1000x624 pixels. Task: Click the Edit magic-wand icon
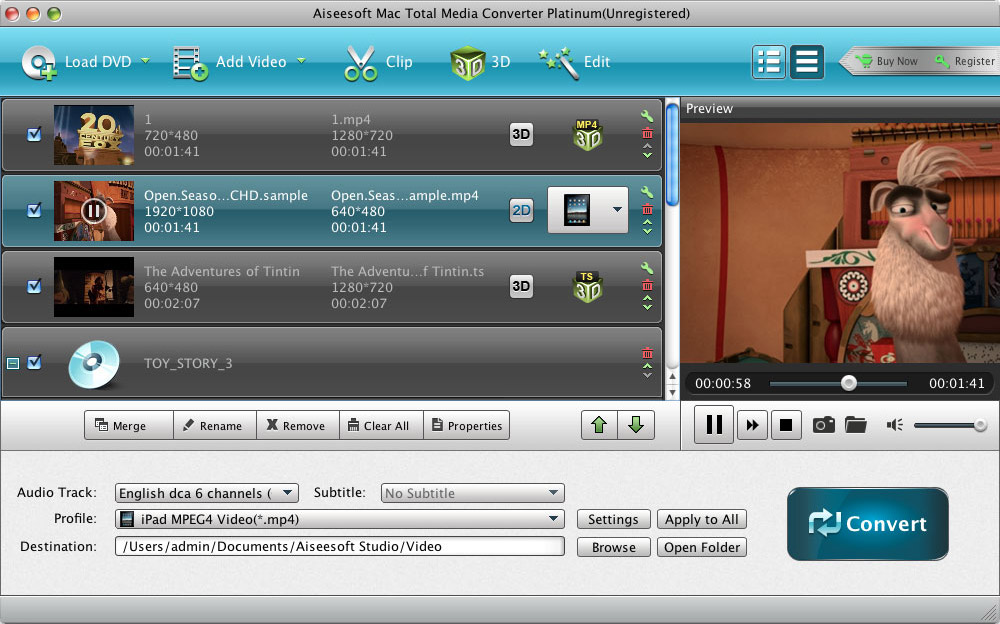click(x=554, y=61)
